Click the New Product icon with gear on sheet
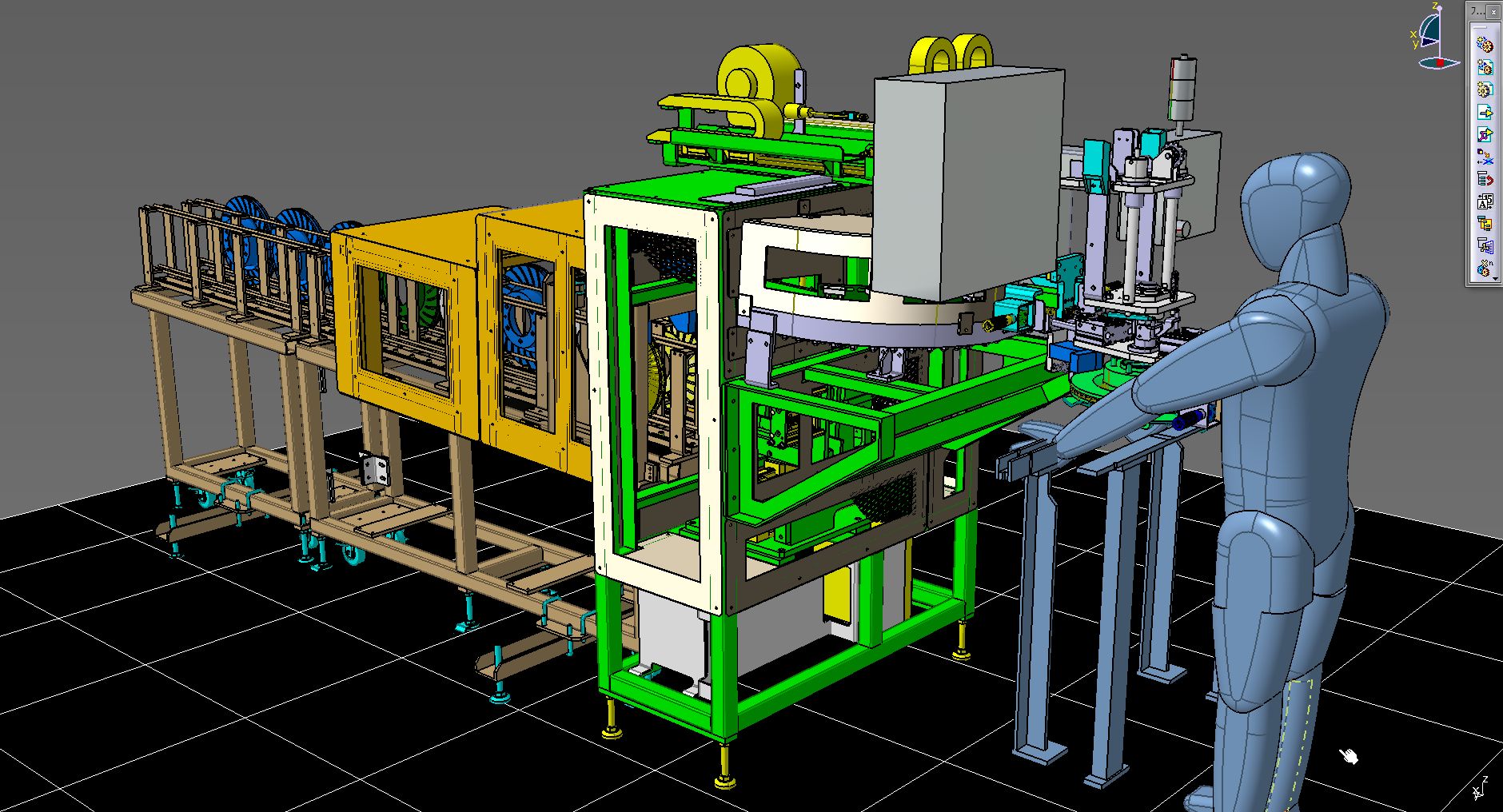Viewport: 1503px width, 812px height. click(1485, 68)
